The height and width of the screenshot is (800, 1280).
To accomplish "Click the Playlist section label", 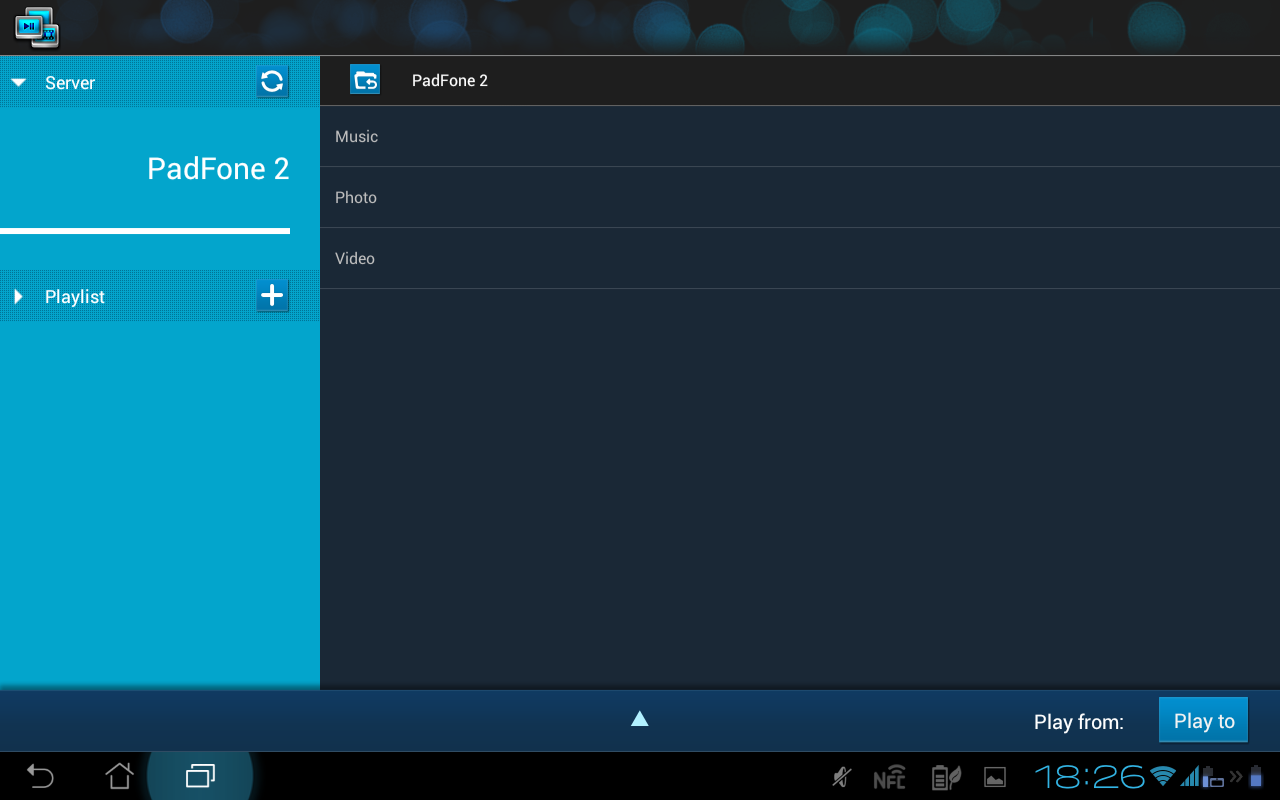I will 75,297.
